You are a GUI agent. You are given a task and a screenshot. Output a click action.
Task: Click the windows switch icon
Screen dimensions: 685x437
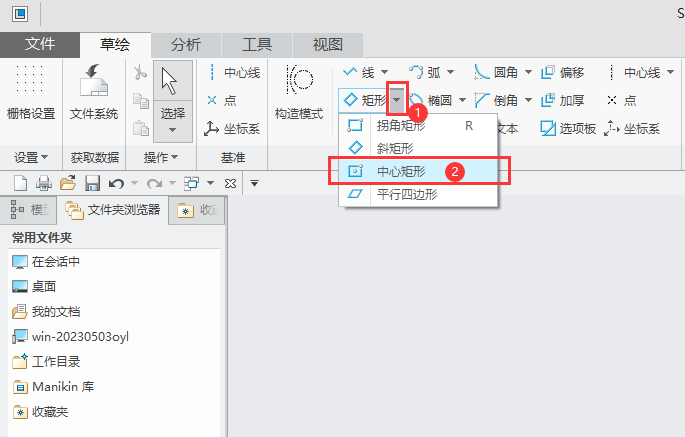(191, 183)
